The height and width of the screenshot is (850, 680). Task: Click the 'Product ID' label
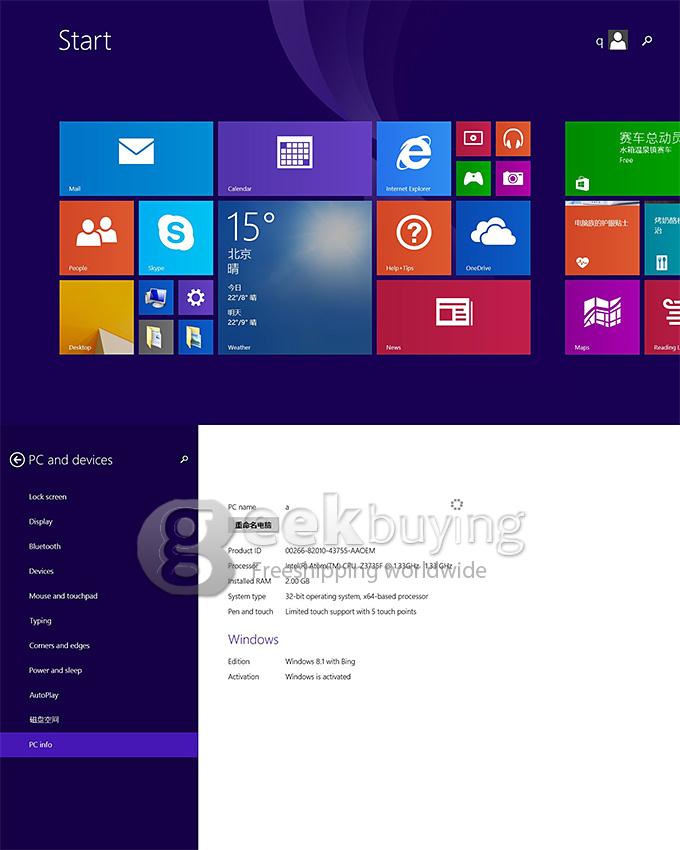(x=245, y=551)
